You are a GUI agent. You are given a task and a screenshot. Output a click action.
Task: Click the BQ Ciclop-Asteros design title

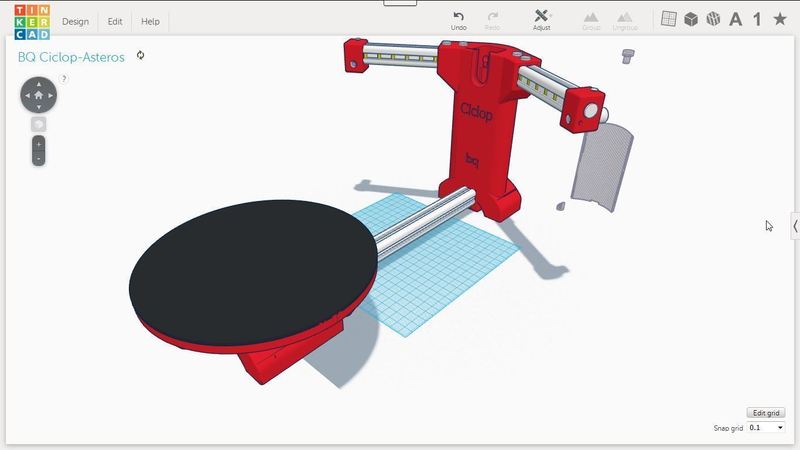(71, 57)
